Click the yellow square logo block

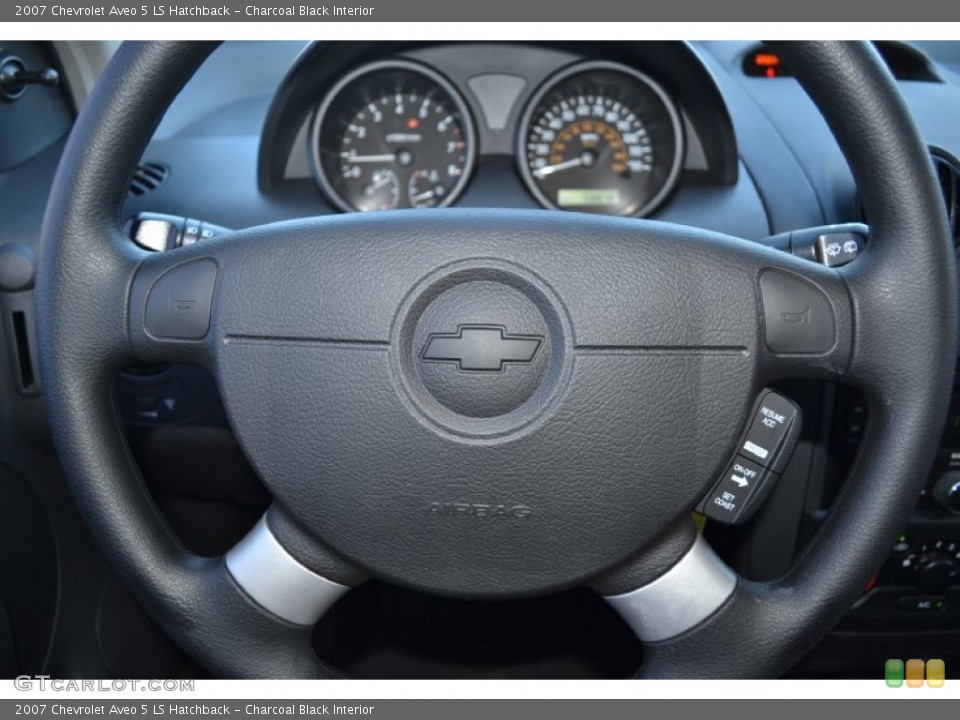(x=935, y=673)
